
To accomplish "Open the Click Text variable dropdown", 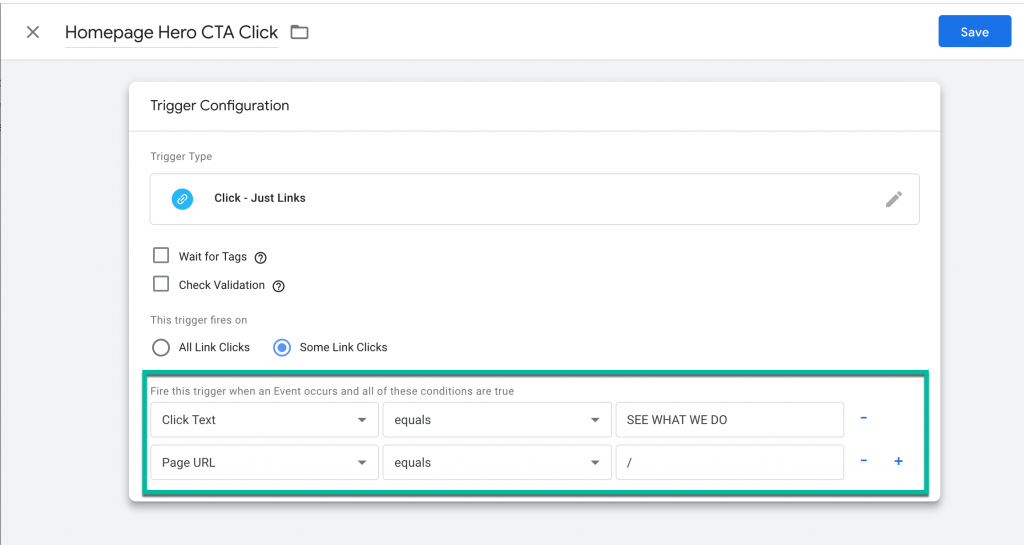I will [x=264, y=420].
